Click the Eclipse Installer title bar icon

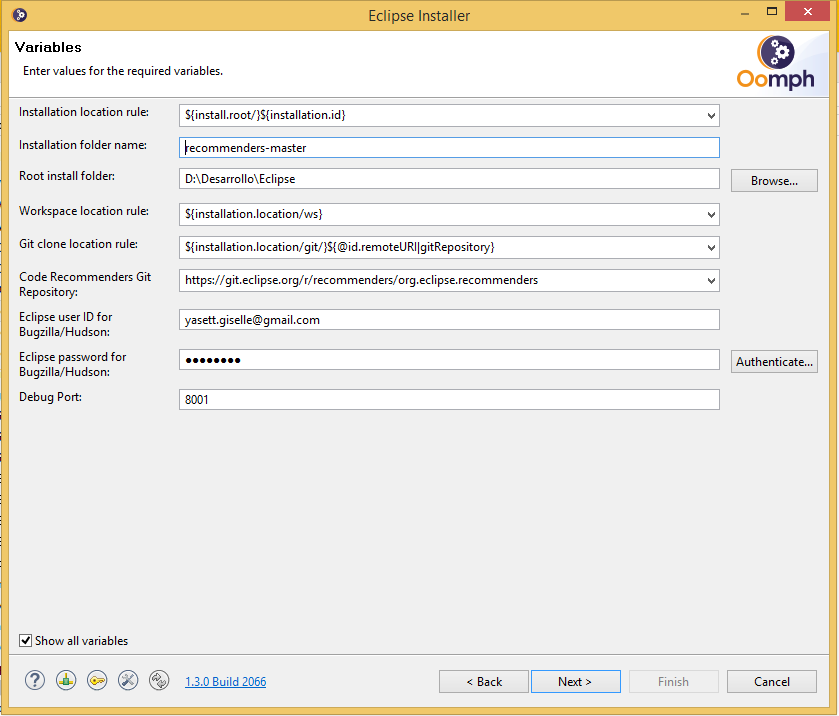(x=20, y=15)
